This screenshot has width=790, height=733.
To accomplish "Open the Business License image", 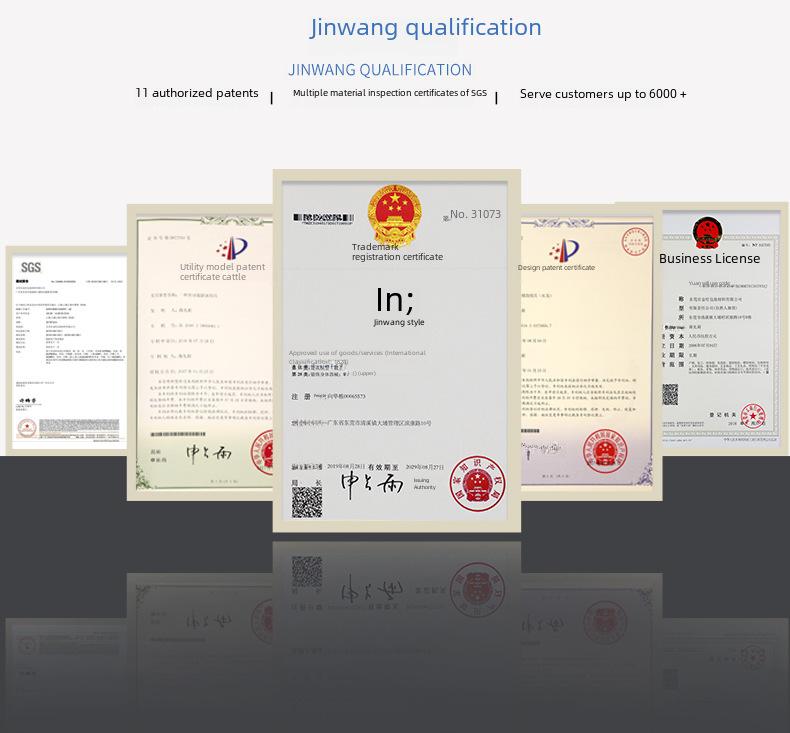I will pos(725,328).
